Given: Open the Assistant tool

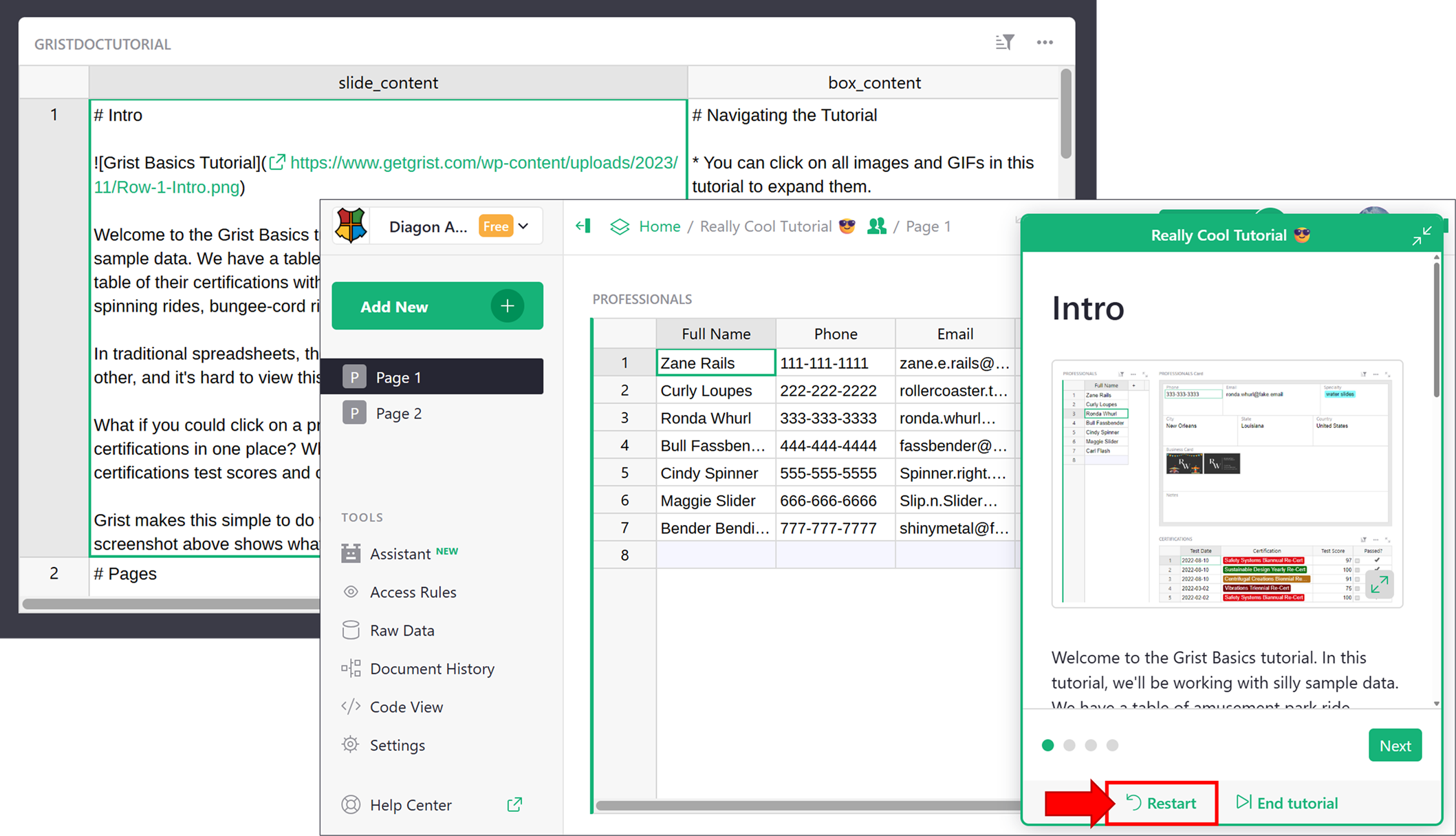Looking at the screenshot, I should (x=400, y=554).
